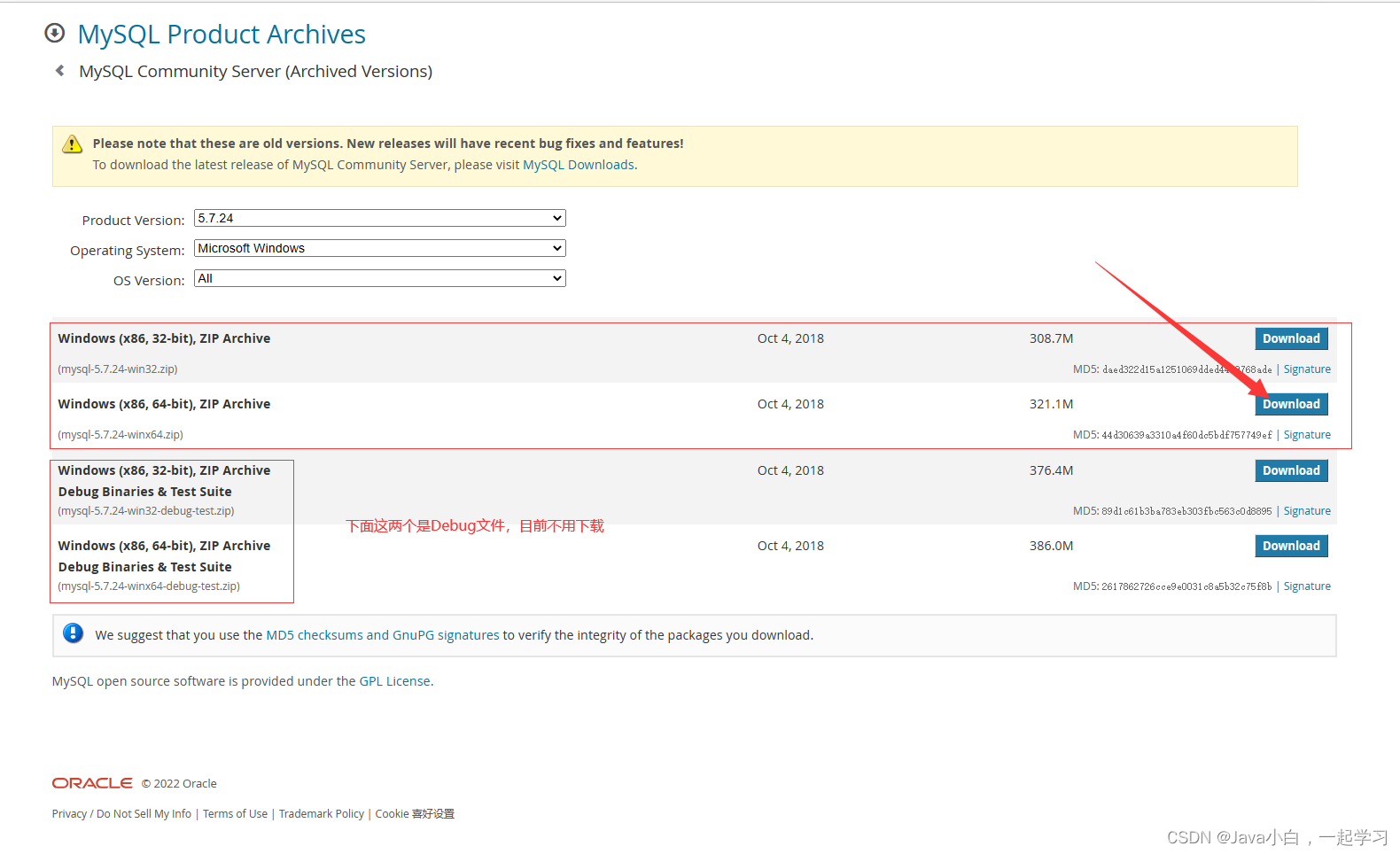
Task: Click the yellow warning triangle icon
Action: [x=73, y=144]
